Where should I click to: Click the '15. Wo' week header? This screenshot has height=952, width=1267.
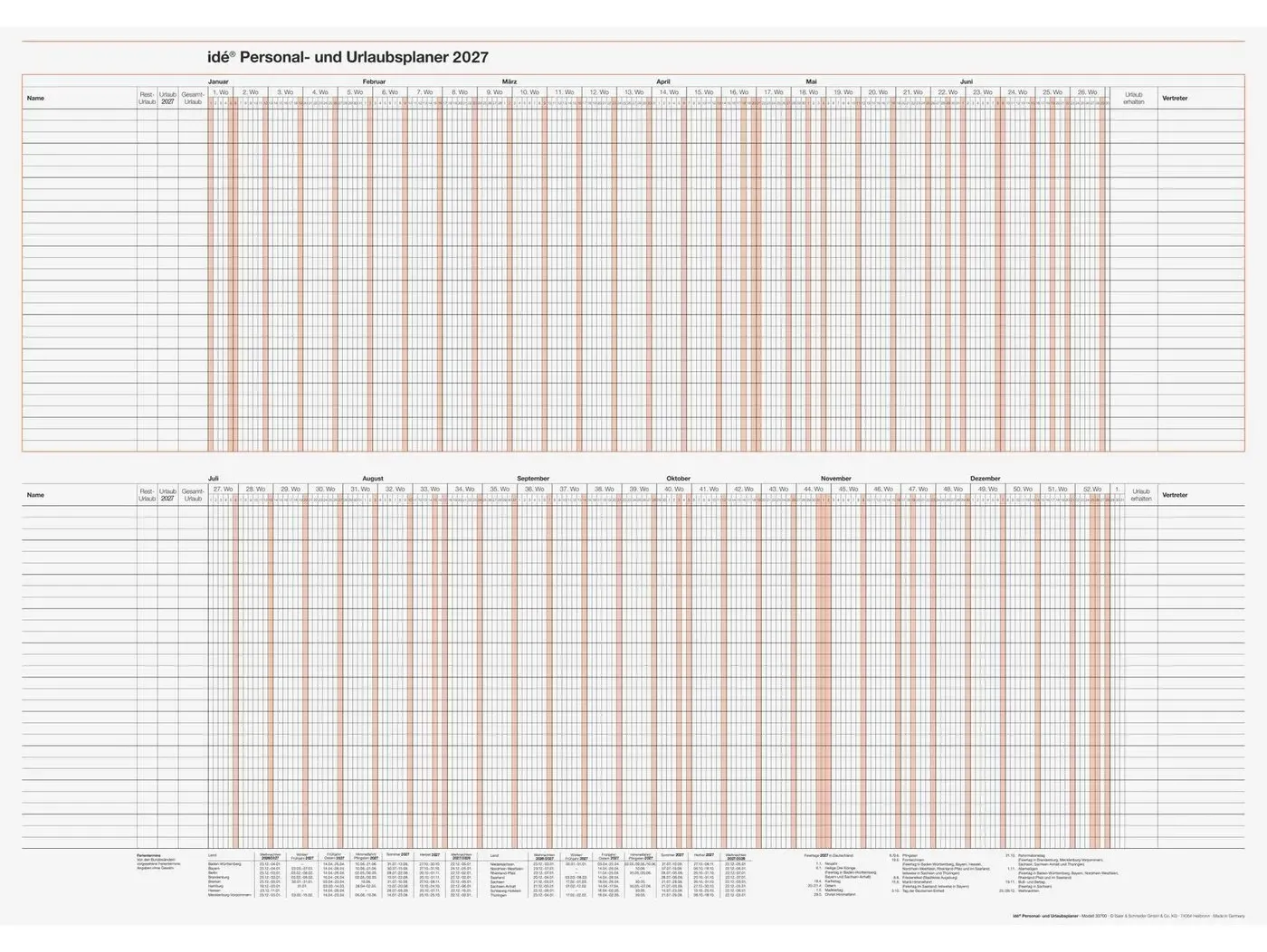(704, 91)
